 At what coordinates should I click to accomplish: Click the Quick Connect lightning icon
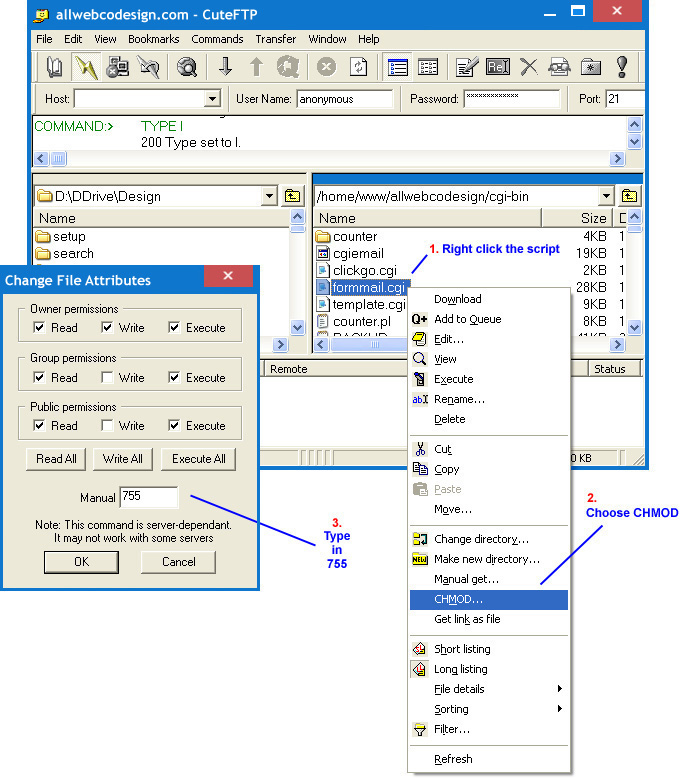(x=88, y=67)
